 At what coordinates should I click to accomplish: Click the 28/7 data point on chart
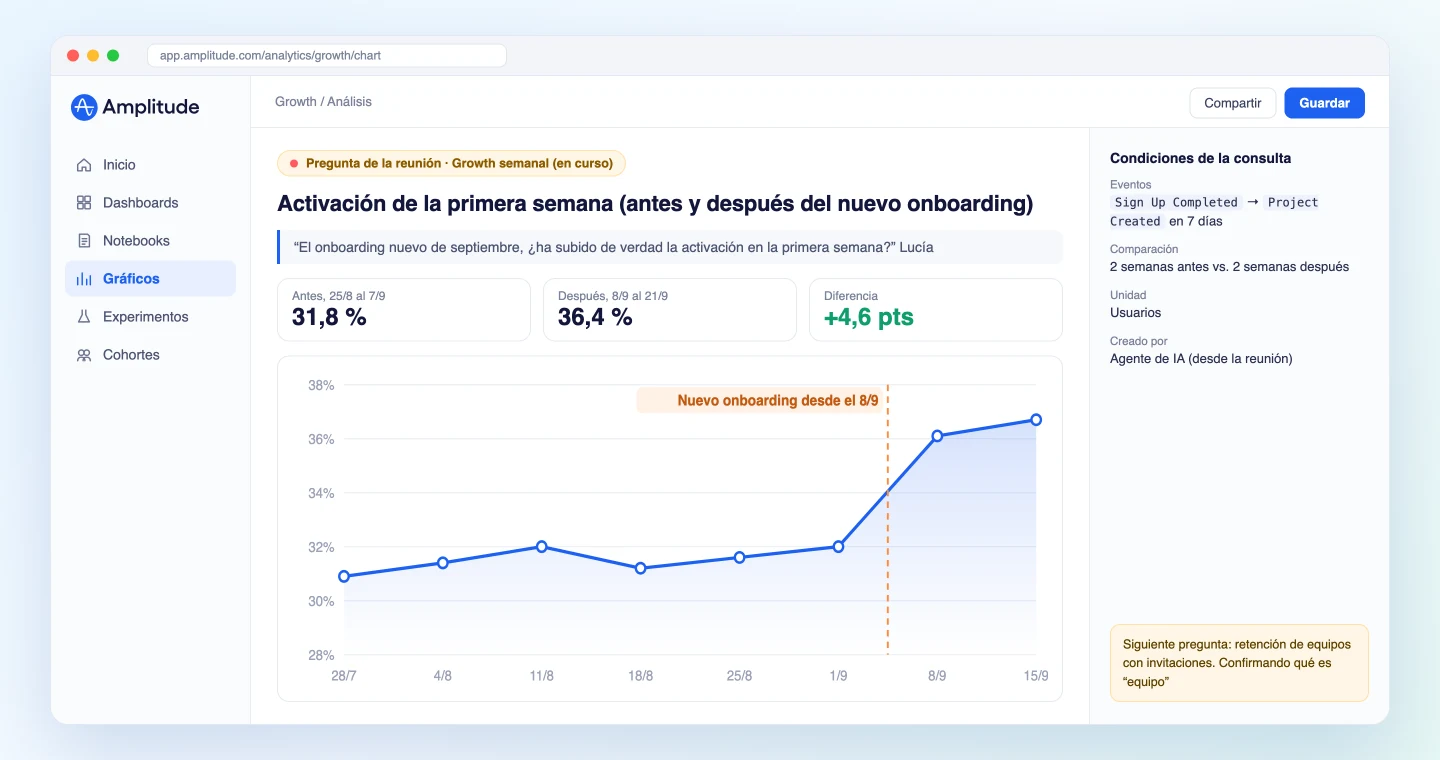[x=344, y=576]
